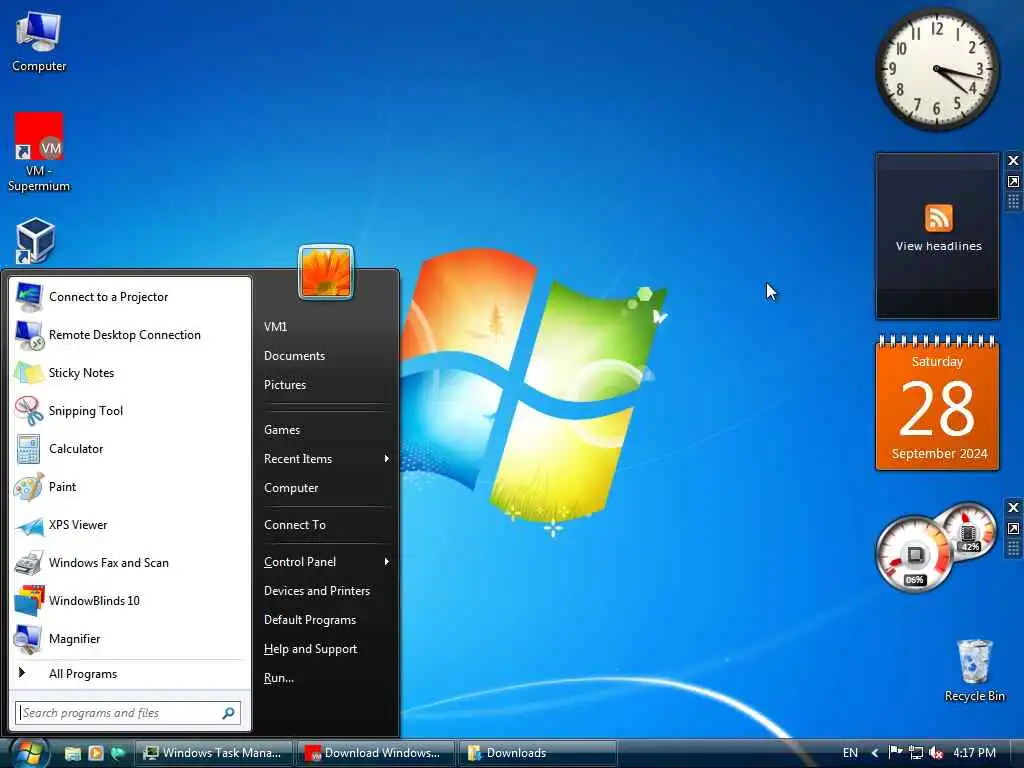Open Computer from Start menu right pane

(x=291, y=488)
